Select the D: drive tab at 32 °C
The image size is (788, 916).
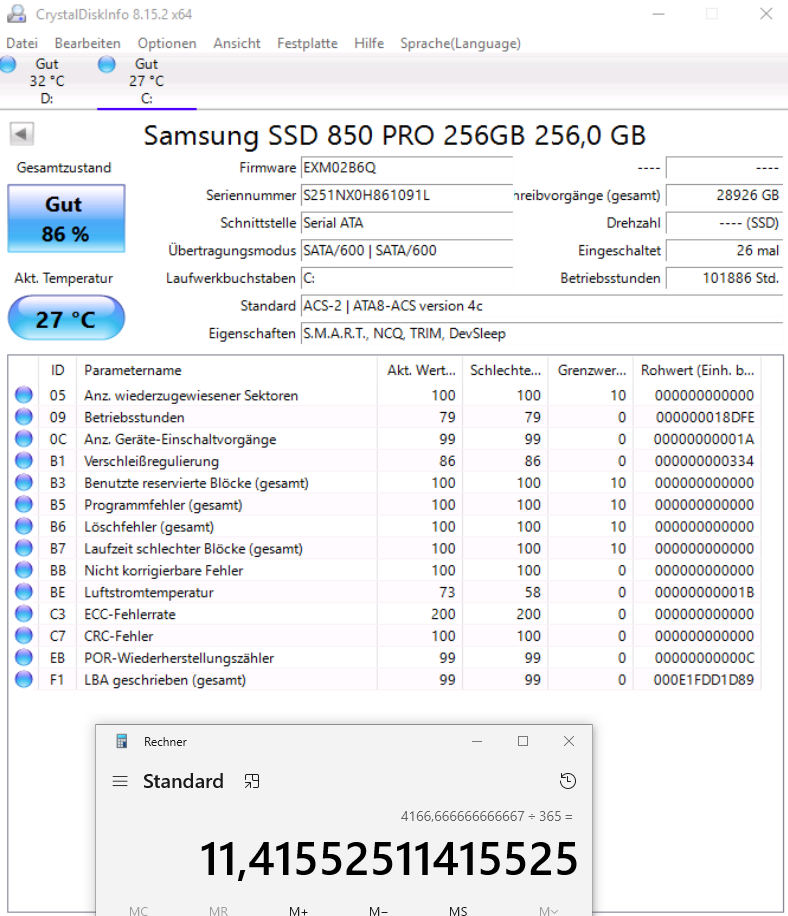pos(47,81)
